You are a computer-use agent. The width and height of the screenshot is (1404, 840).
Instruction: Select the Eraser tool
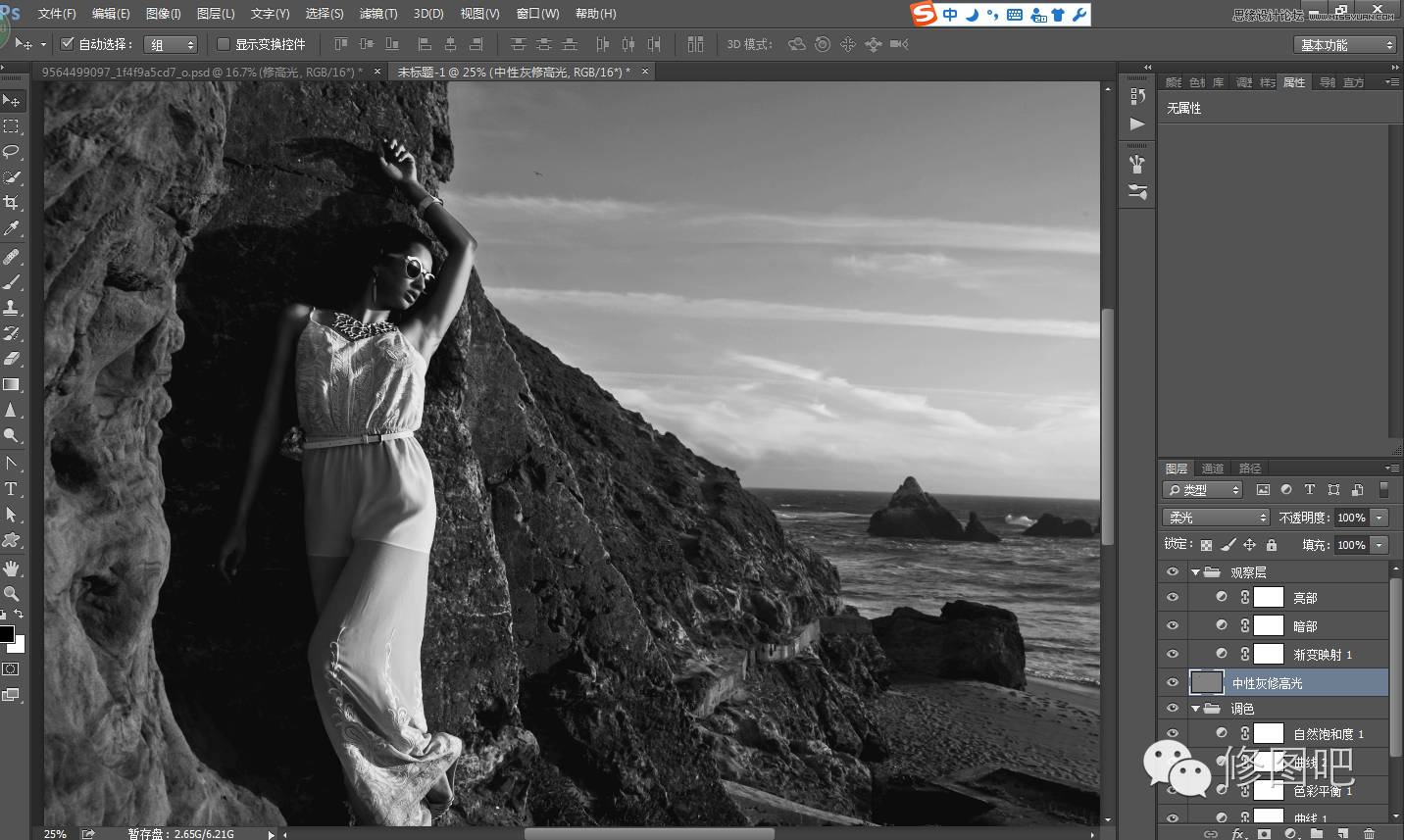click(12, 359)
